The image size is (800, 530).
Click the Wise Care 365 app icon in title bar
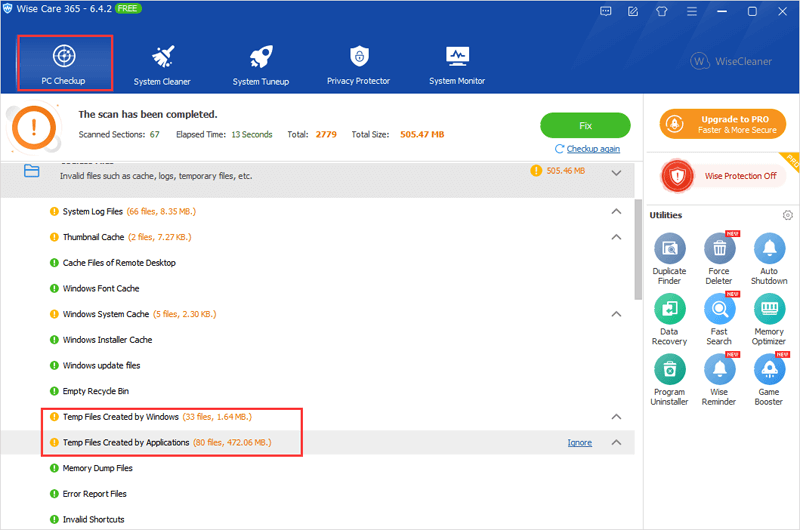[x=8, y=9]
